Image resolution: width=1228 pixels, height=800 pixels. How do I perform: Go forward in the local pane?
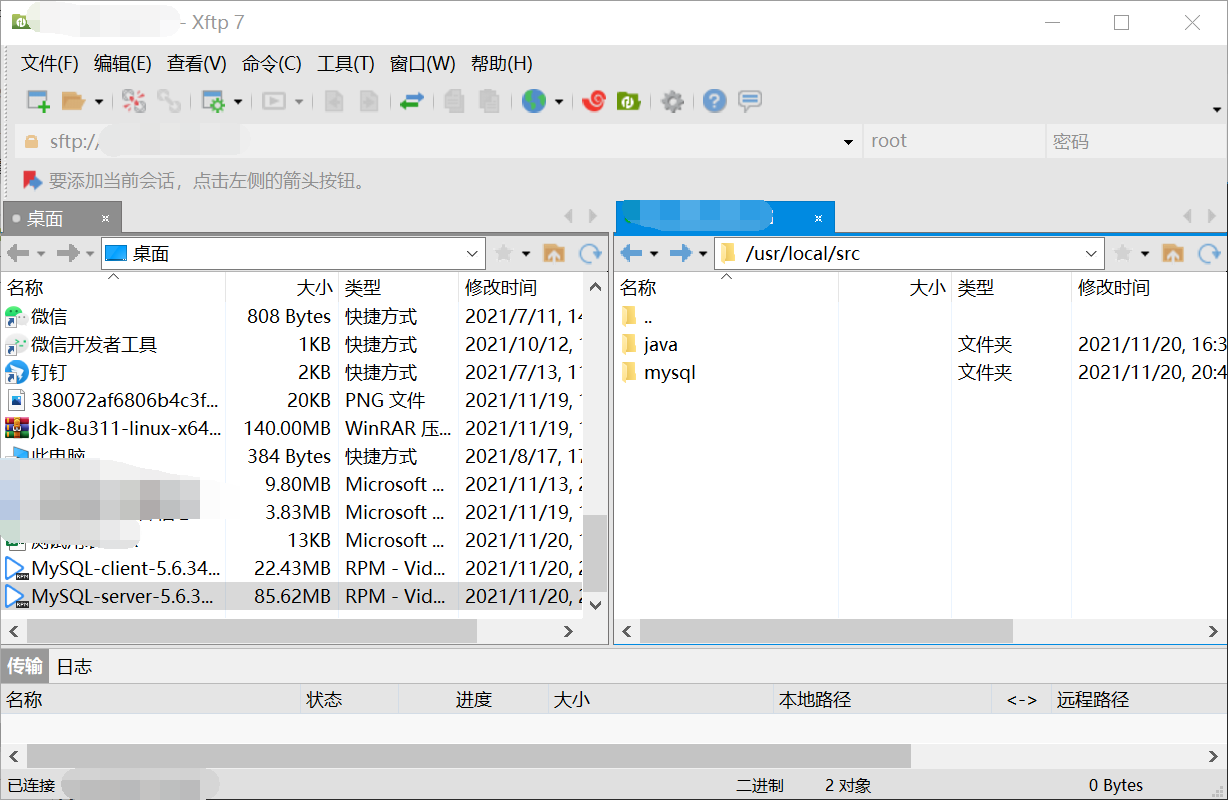point(68,253)
